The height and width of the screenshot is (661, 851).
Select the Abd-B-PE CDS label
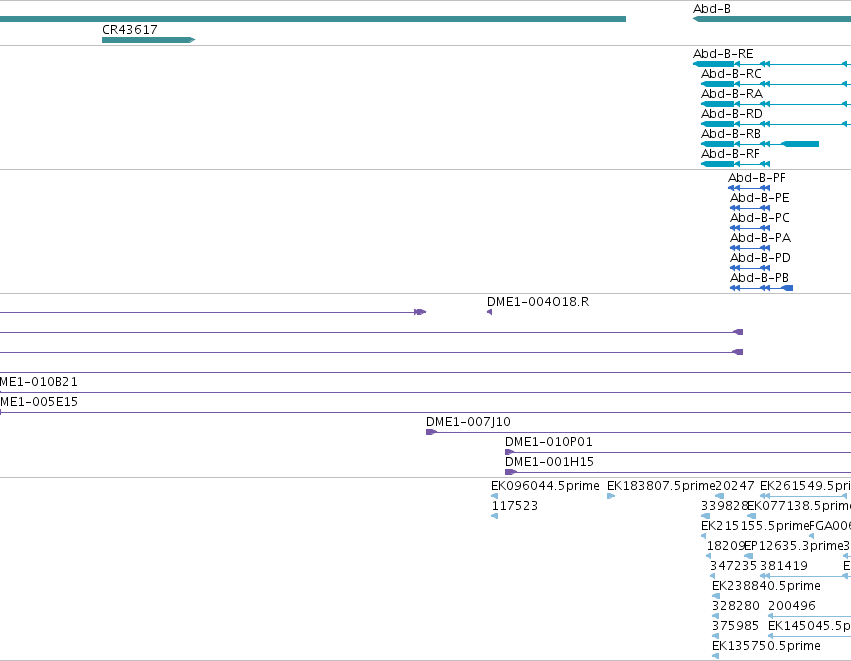pyautogui.click(x=759, y=198)
